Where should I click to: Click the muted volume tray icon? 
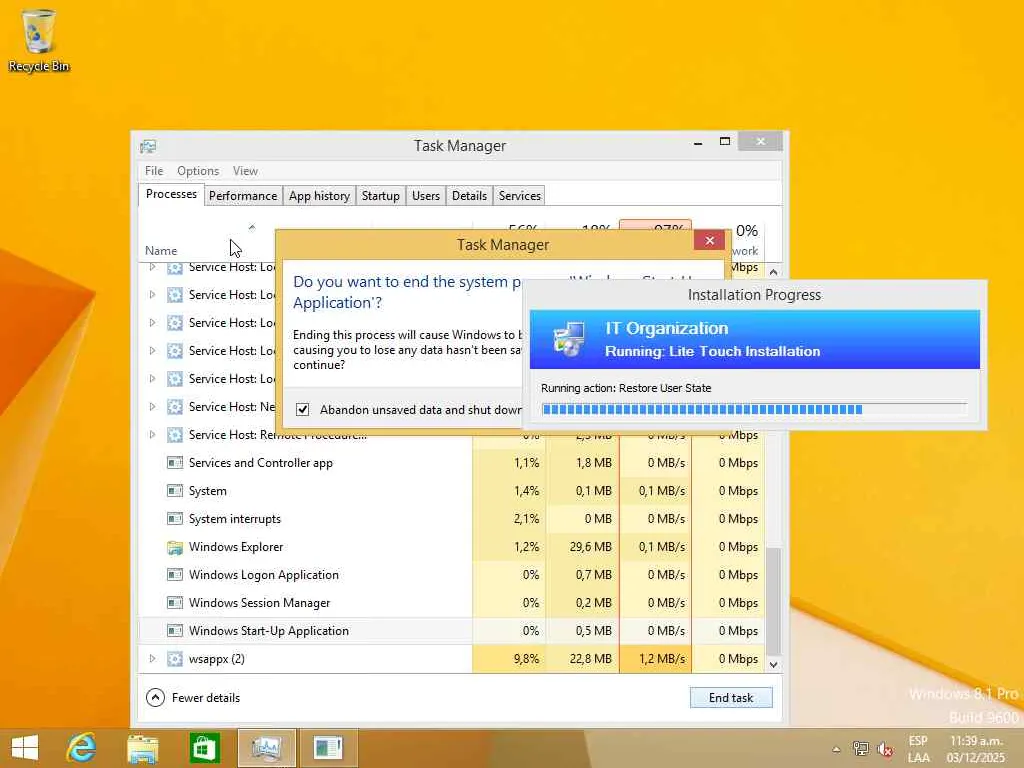tap(885, 749)
